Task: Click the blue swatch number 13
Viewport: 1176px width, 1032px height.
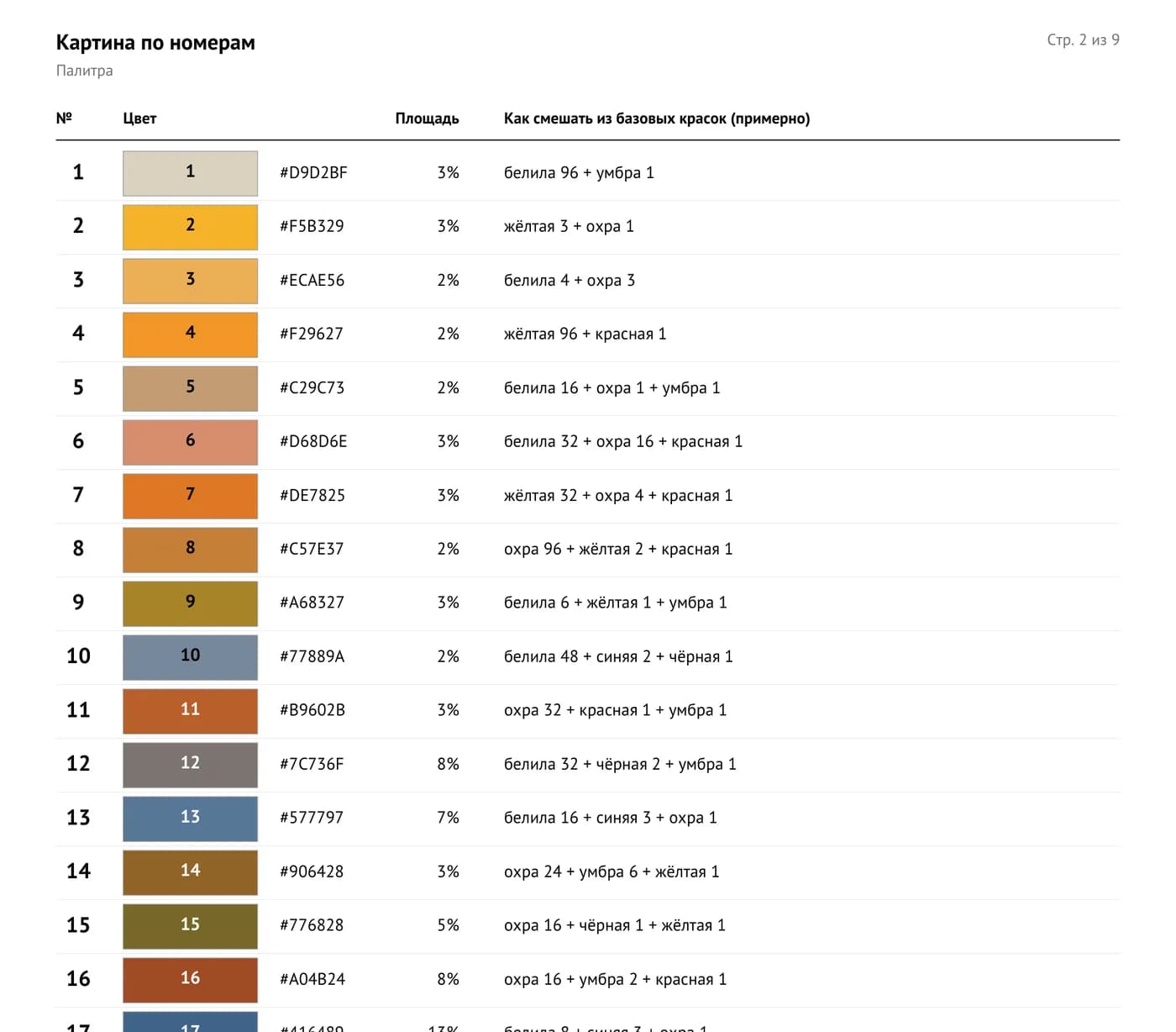Action: [x=190, y=819]
